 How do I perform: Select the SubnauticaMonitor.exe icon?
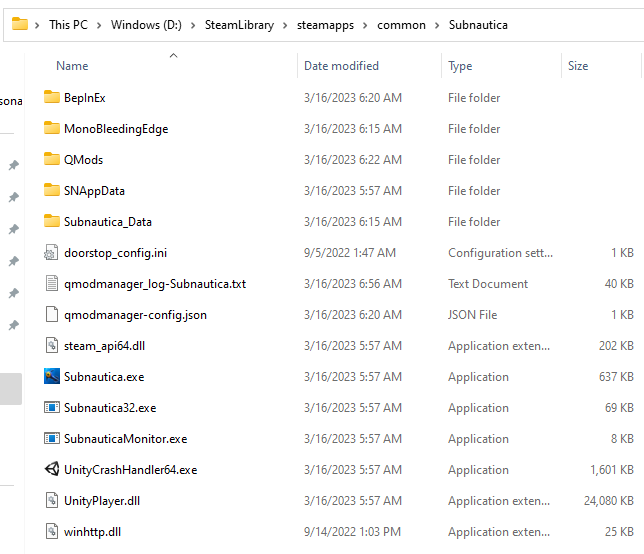[x=52, y=439]
